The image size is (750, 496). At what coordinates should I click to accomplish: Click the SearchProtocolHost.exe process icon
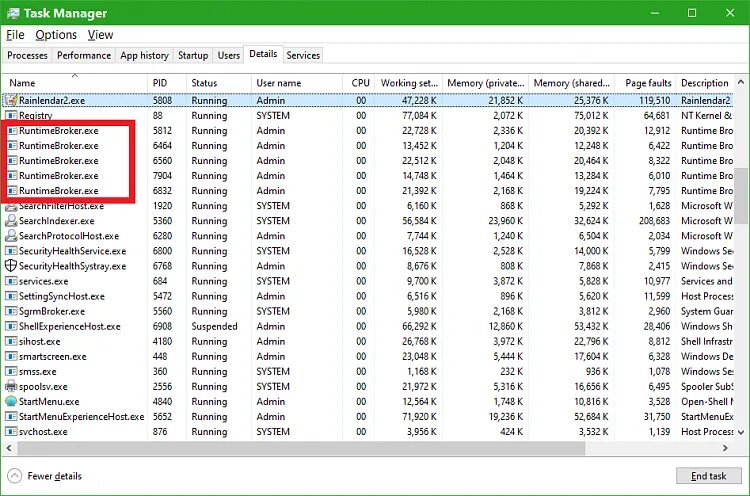click(11, 236)
